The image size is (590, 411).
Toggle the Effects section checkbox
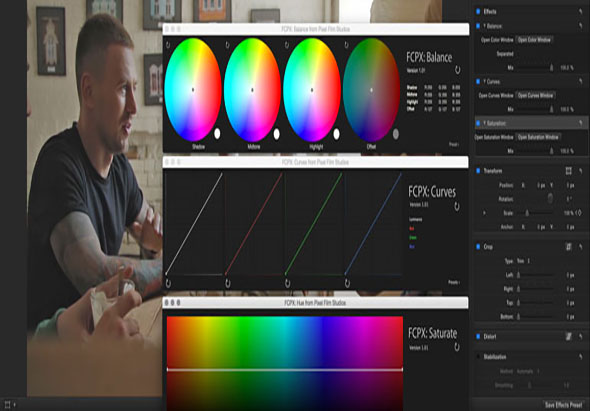pos(478,12)
